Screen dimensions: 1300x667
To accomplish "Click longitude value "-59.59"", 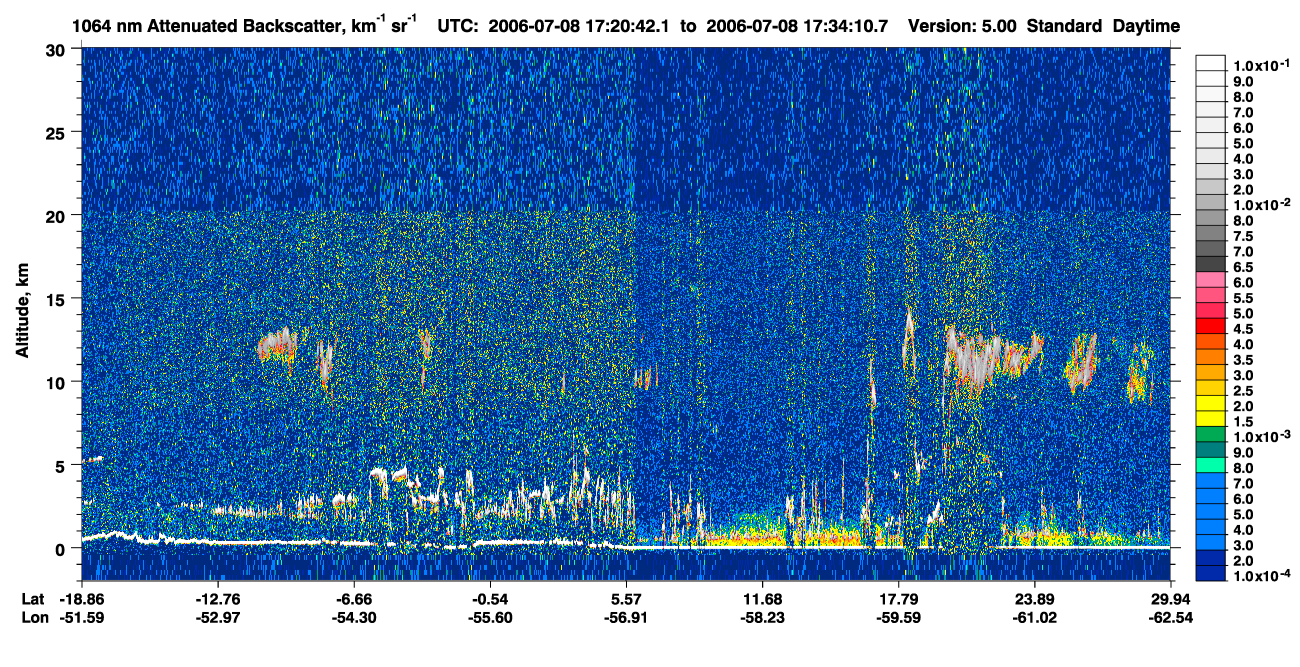I will 899,617.
